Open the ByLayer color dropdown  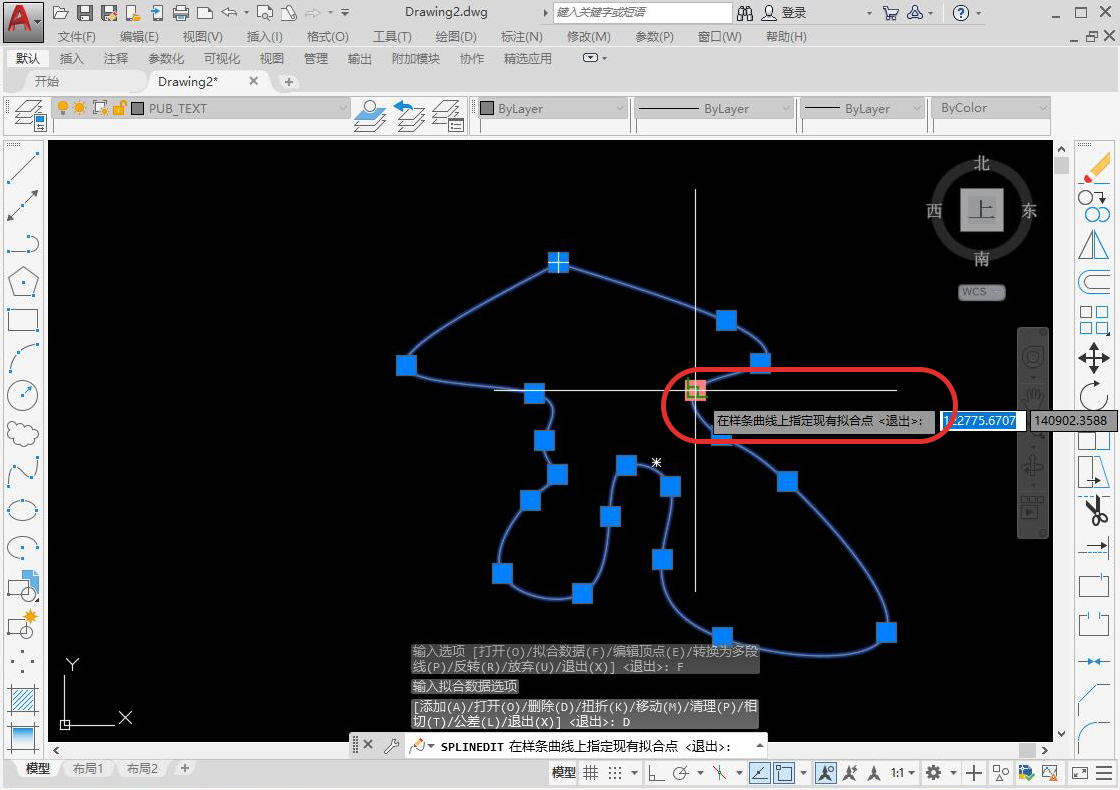[619, 109]
